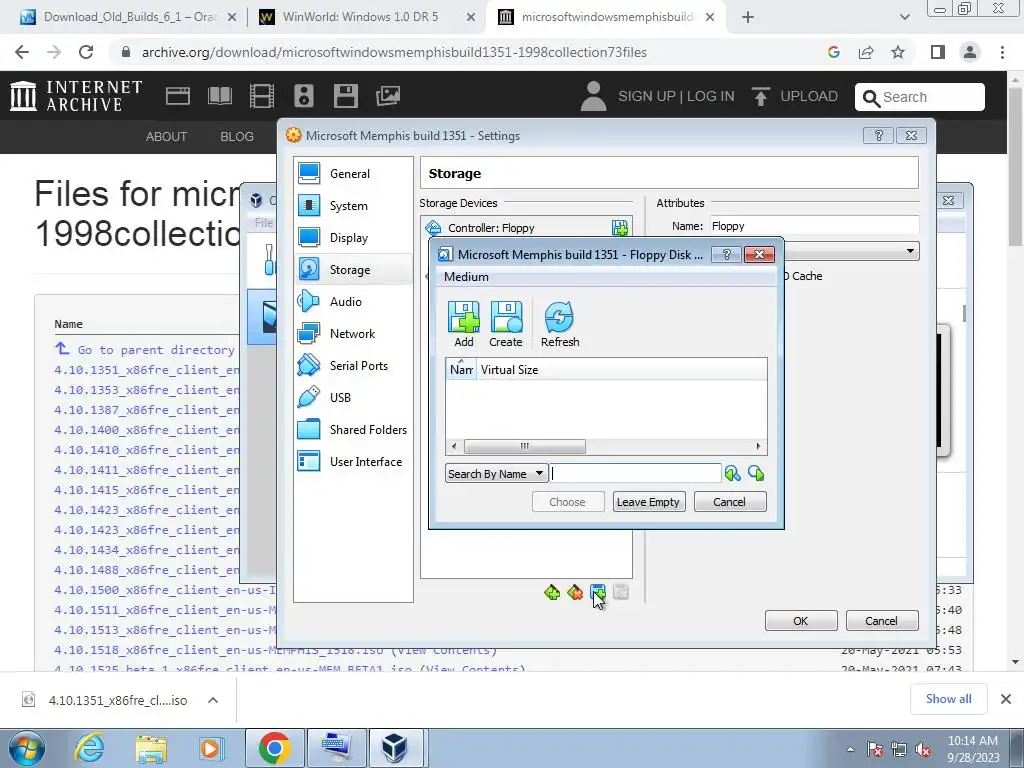The image size is (1024, 768).
Task: Click Create floppy disk image icon
Action: (505, 325)
